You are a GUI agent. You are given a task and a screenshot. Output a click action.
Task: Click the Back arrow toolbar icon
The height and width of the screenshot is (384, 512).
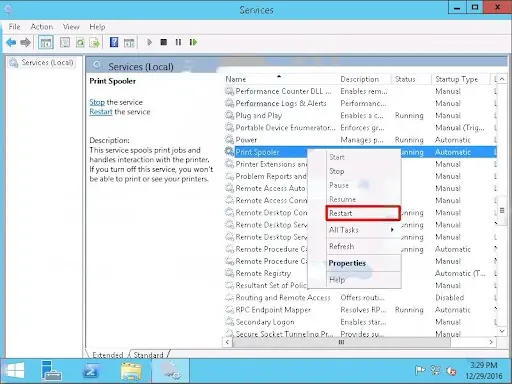(x=11, y=42)
